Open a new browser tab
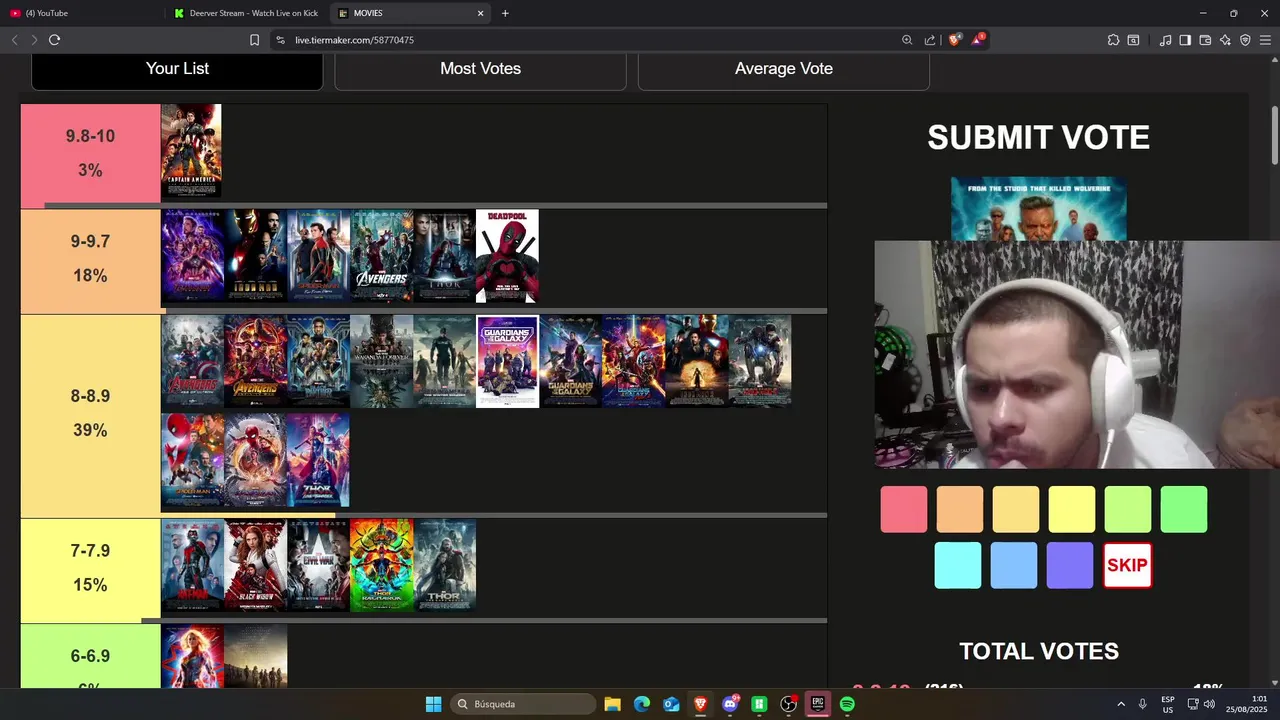 (505, 13)
